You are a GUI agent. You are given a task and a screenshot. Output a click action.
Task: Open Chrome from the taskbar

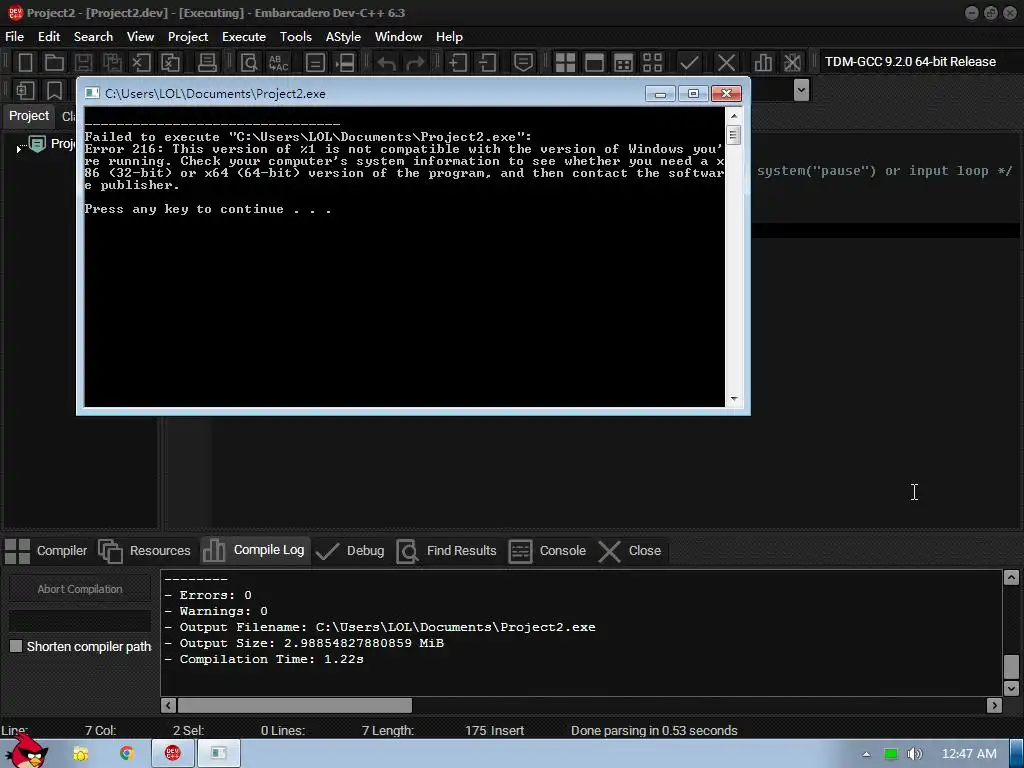127,754
